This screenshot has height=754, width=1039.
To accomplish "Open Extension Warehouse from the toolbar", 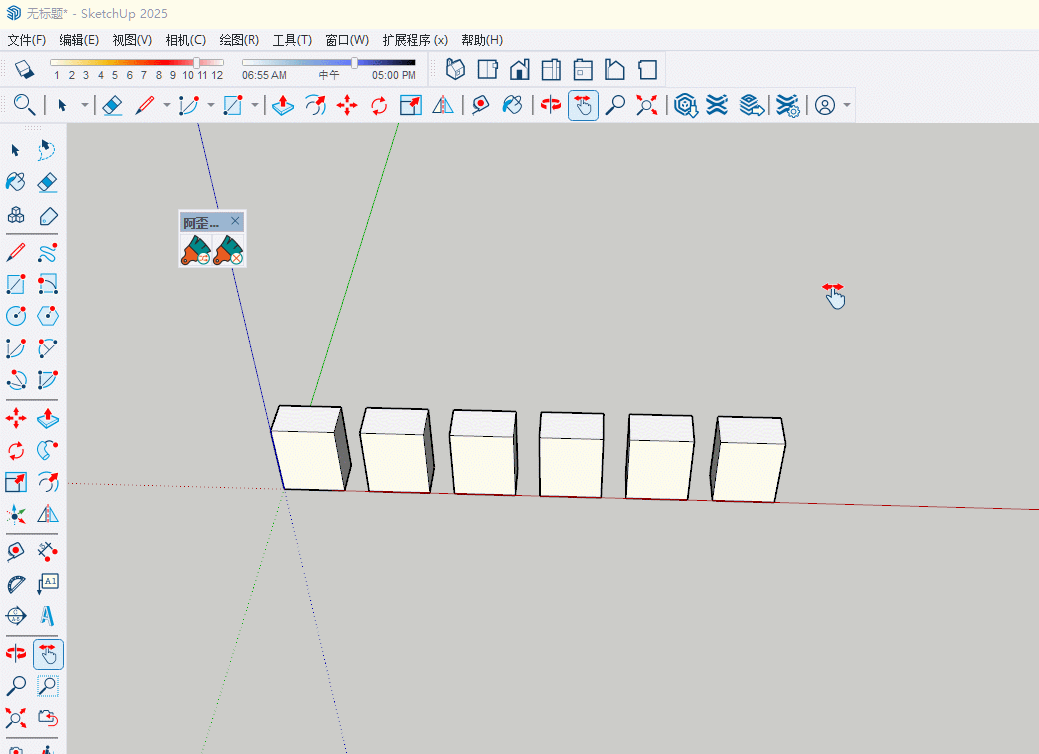I will tap(716, 105).
